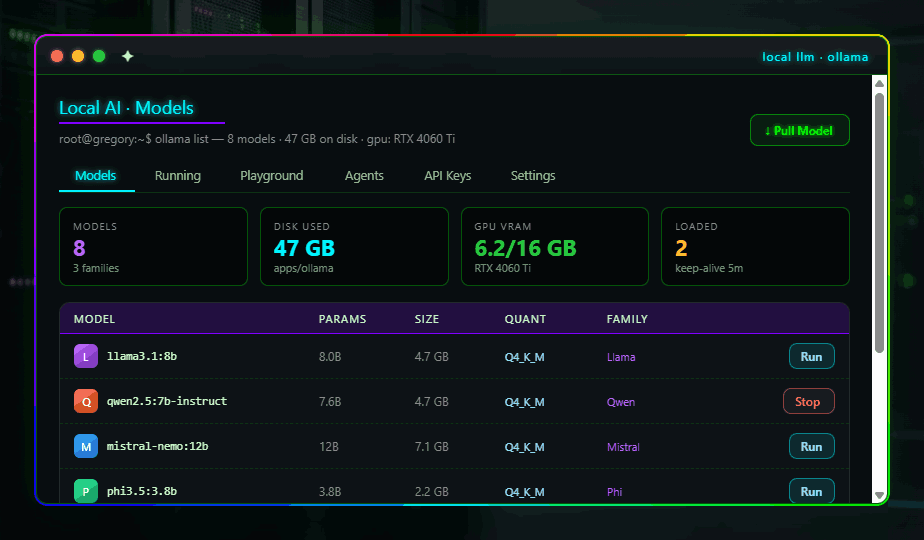Run the mistral-nemo:12b model
This screenshot has height=540, width=924.
pos(811,446)
